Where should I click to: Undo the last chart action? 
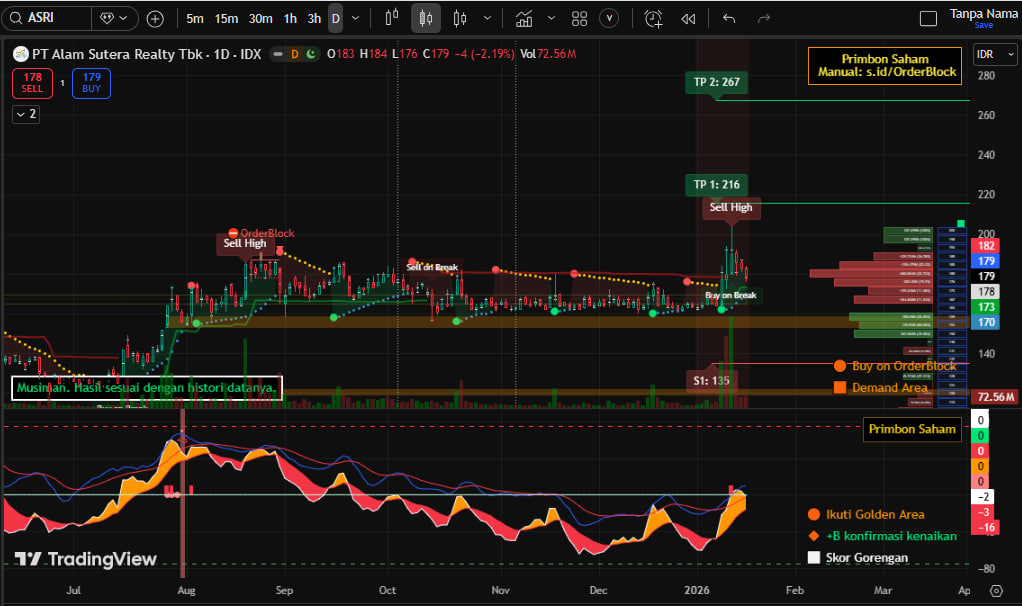click(x=729, y=18)
